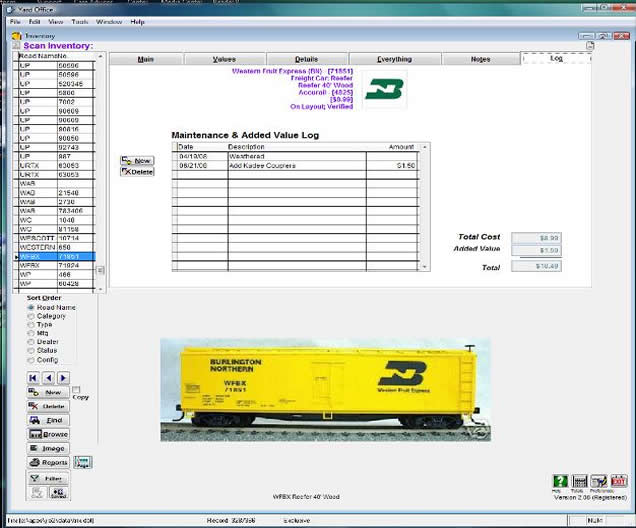Select the Add Kadee Couplers log entry
The width and height of the screenshot is (636, 528).
(296, 165)
